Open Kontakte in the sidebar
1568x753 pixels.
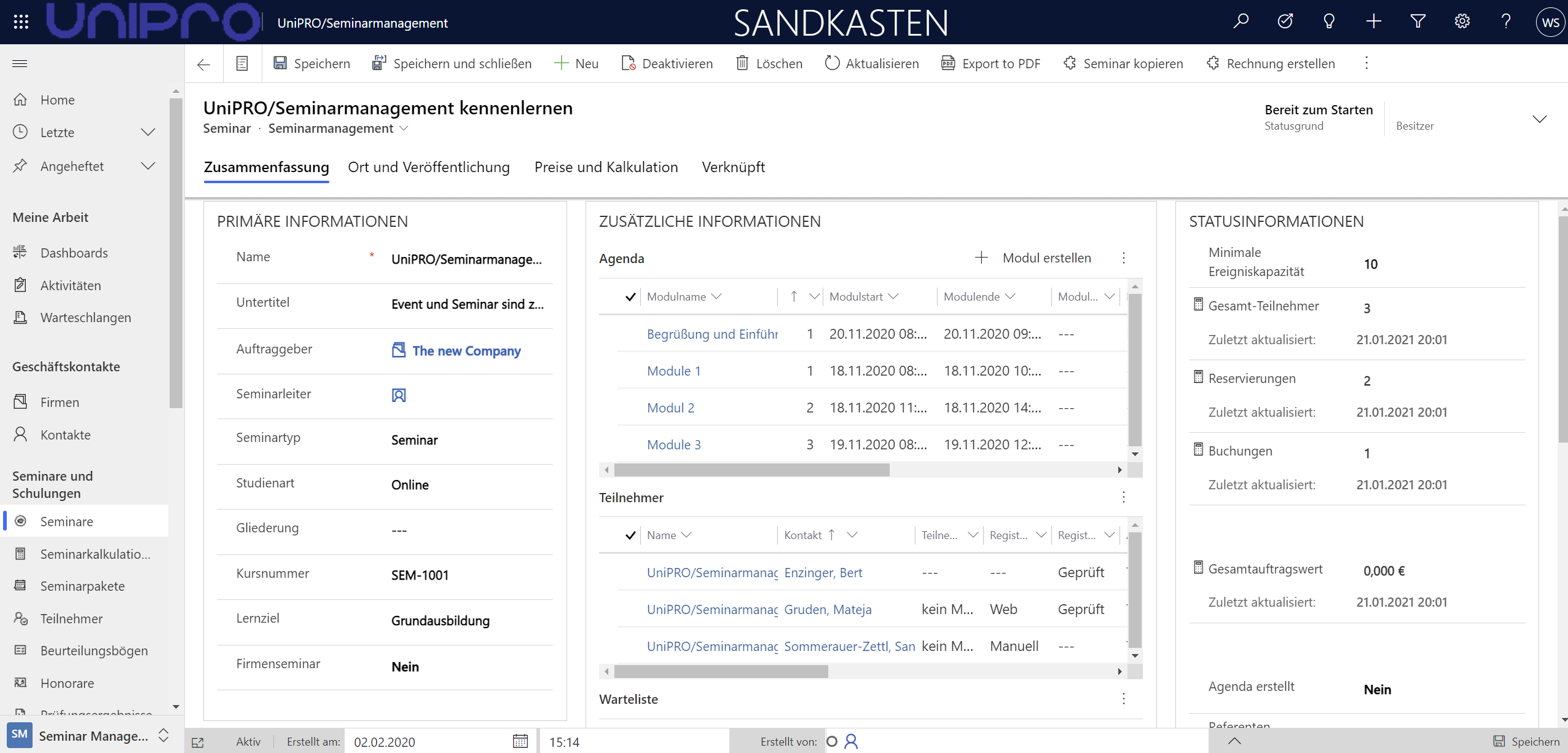(65, 435)
